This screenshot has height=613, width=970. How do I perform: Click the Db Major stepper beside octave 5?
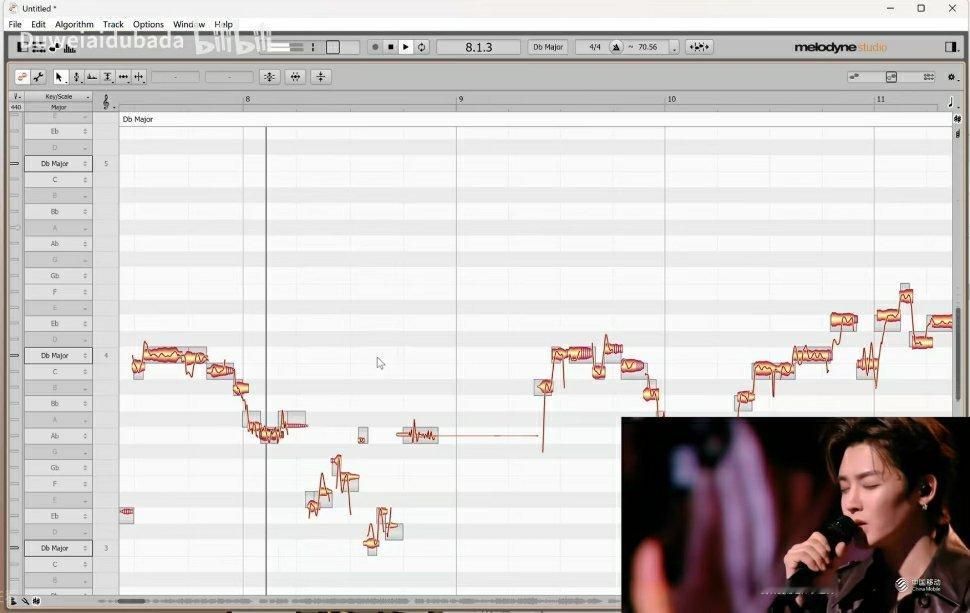tap(85, 163)
